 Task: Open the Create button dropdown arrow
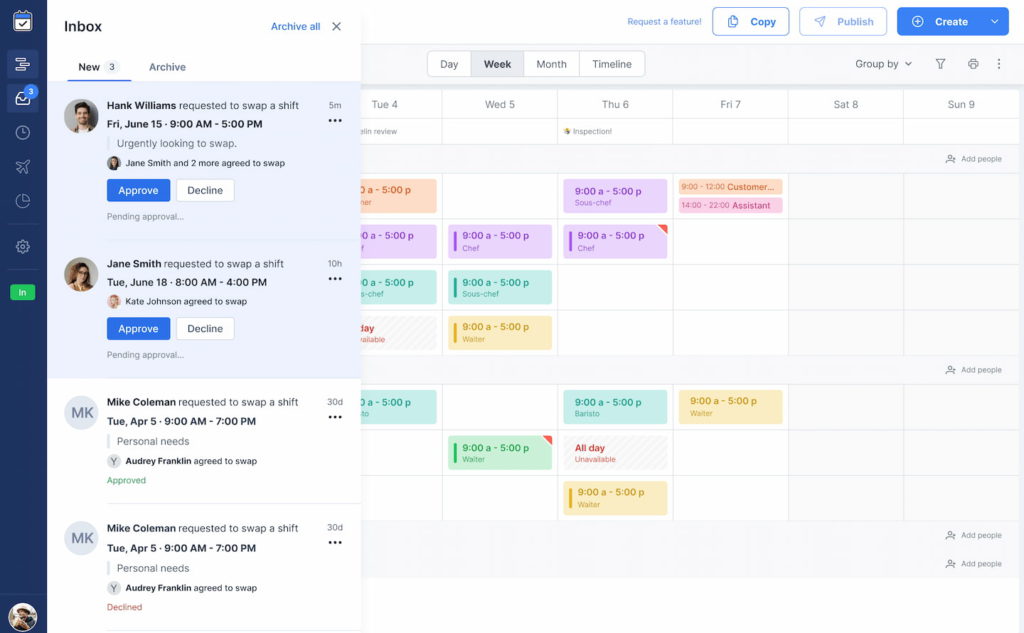click(994, 22)
